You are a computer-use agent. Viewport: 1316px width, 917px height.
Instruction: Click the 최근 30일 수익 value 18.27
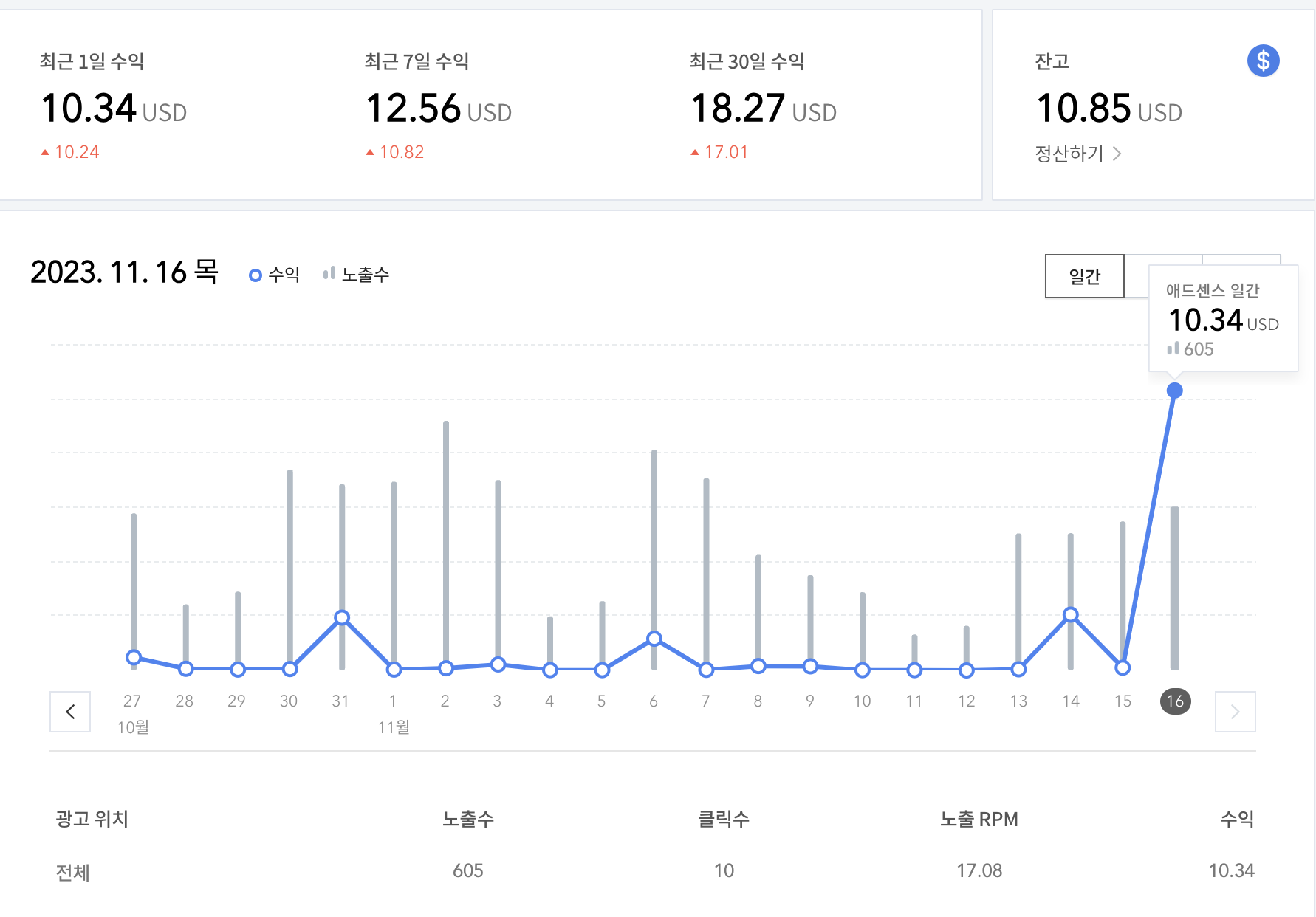tap(738, 109)
